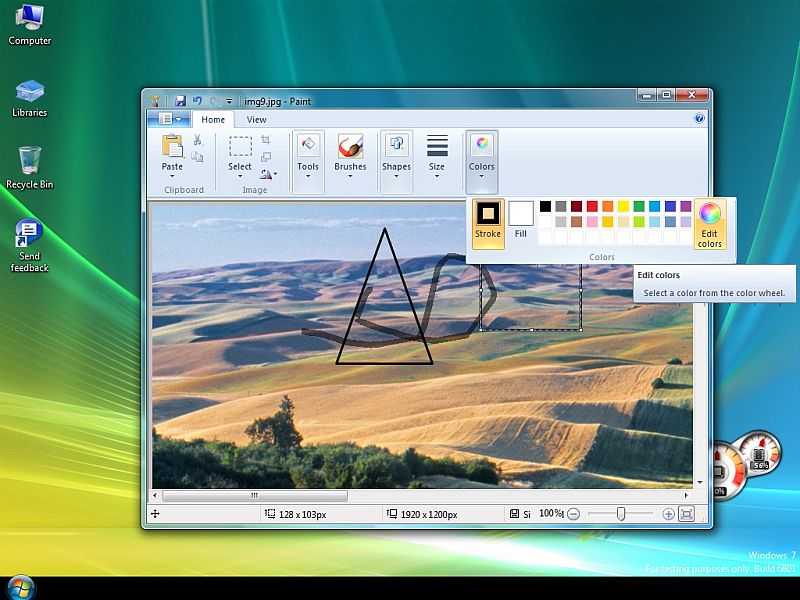The width and height of the screenshot is (800, 600).
Task: Click the disk size icon in status bar
Action: pyautogui.click(x=515, y=514)
